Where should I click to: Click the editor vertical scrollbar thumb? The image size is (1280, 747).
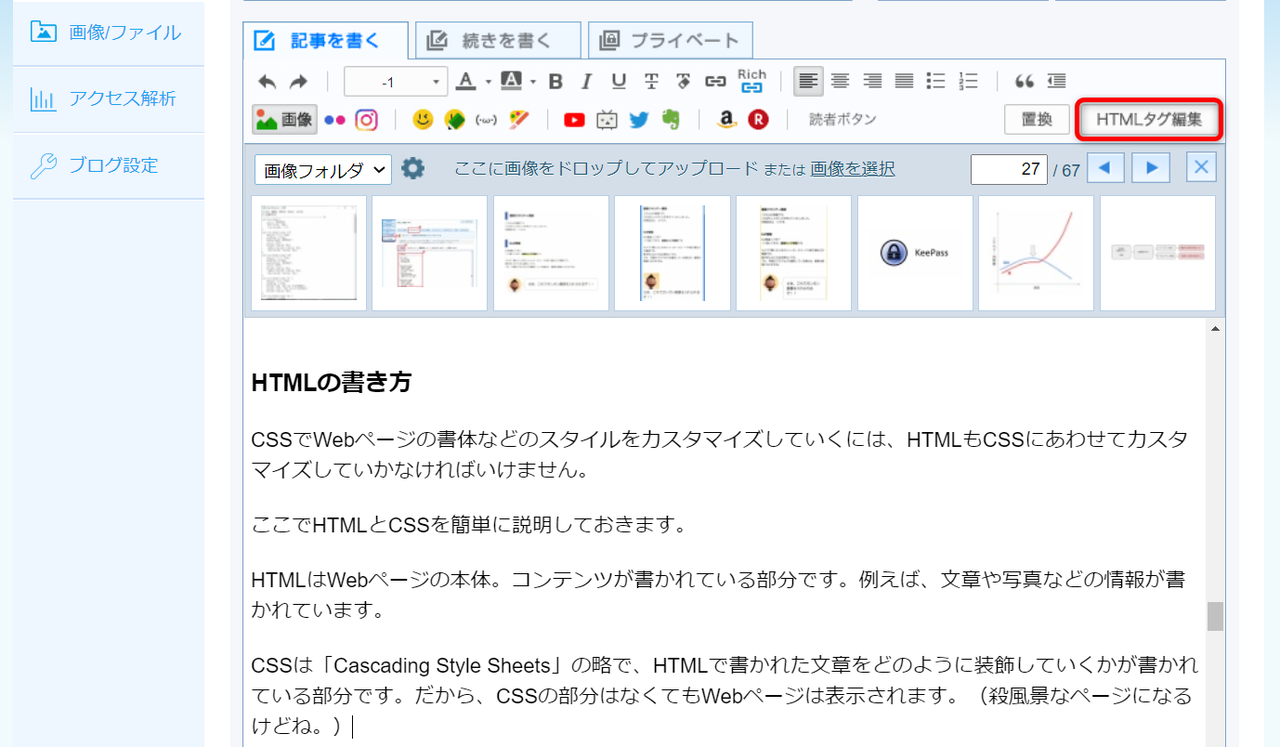point(1215,616)
